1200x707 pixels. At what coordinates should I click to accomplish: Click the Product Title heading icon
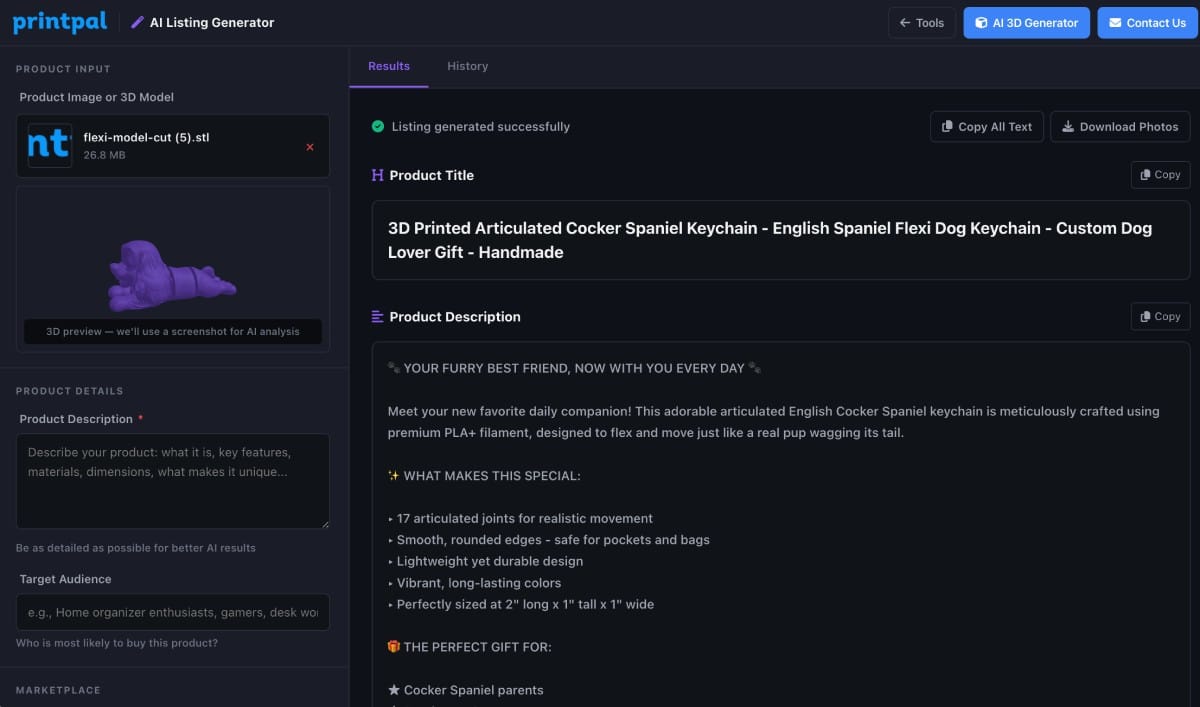(377, 175)
